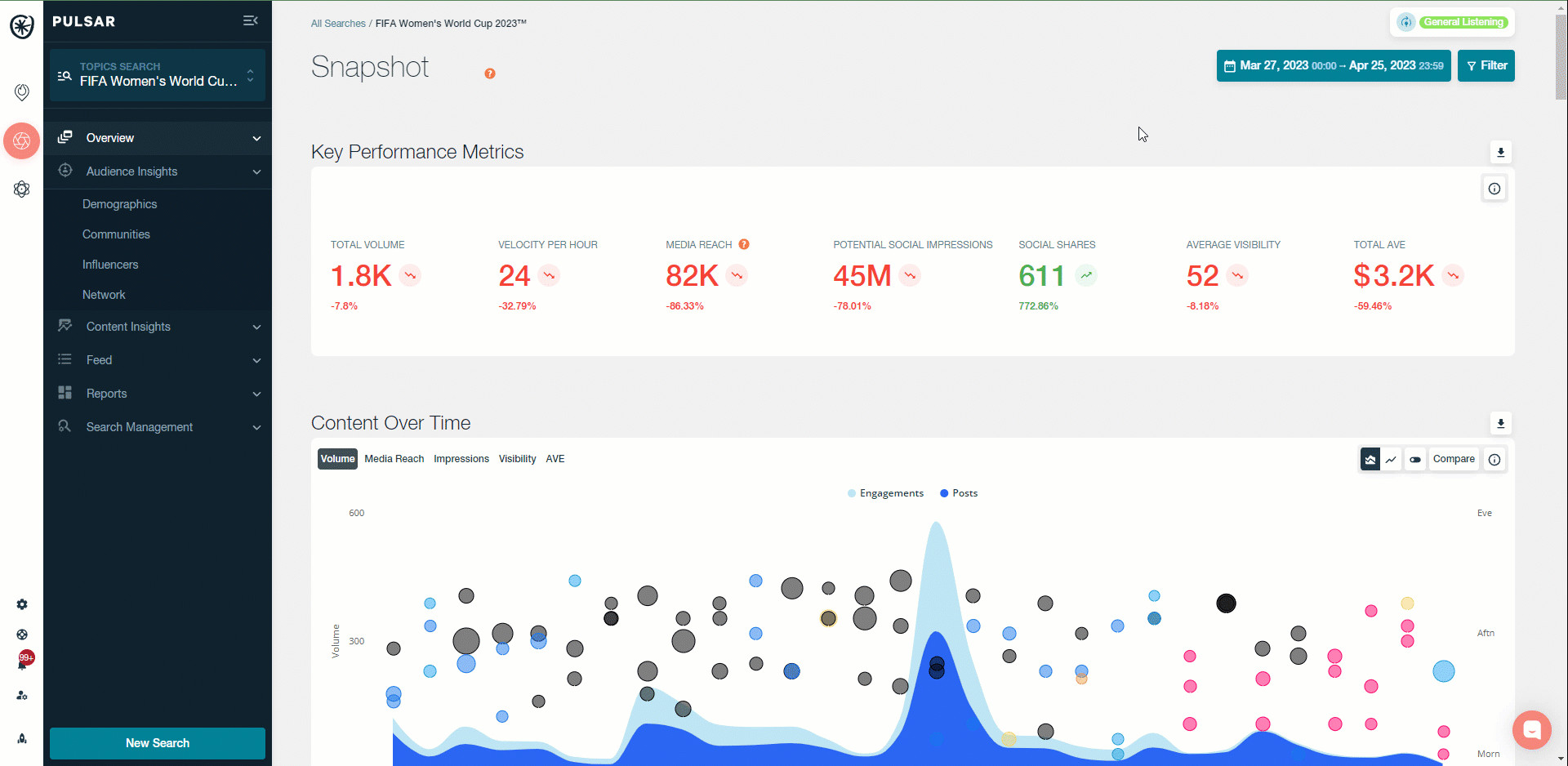Image resolution: width=1568 pixels, height=766 pixels.
Task: Toggle the Engagements series in the legend
Action: coord(885,493)
